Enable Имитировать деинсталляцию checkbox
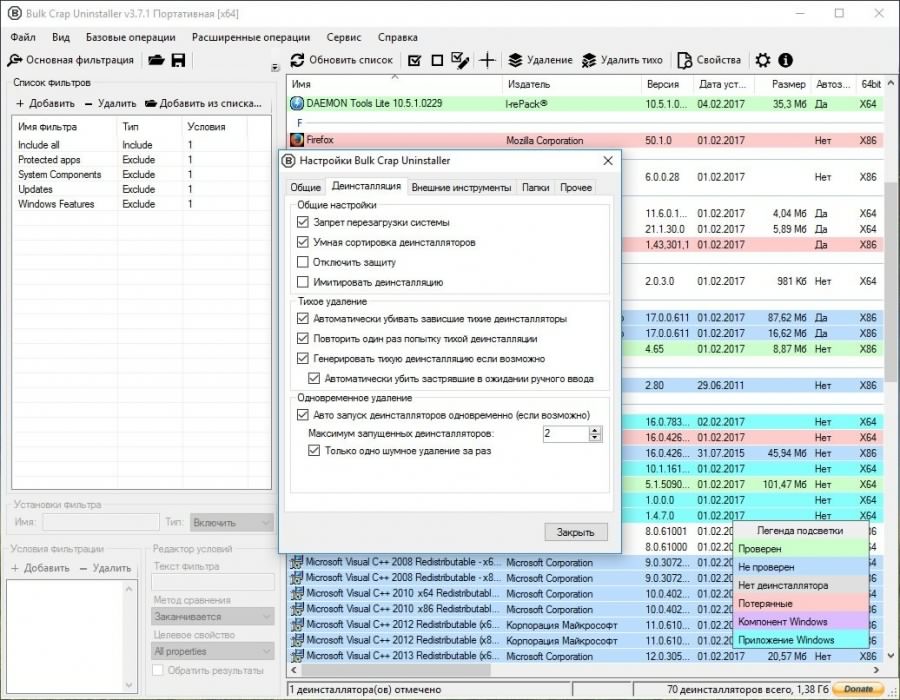 click(304, 282)
